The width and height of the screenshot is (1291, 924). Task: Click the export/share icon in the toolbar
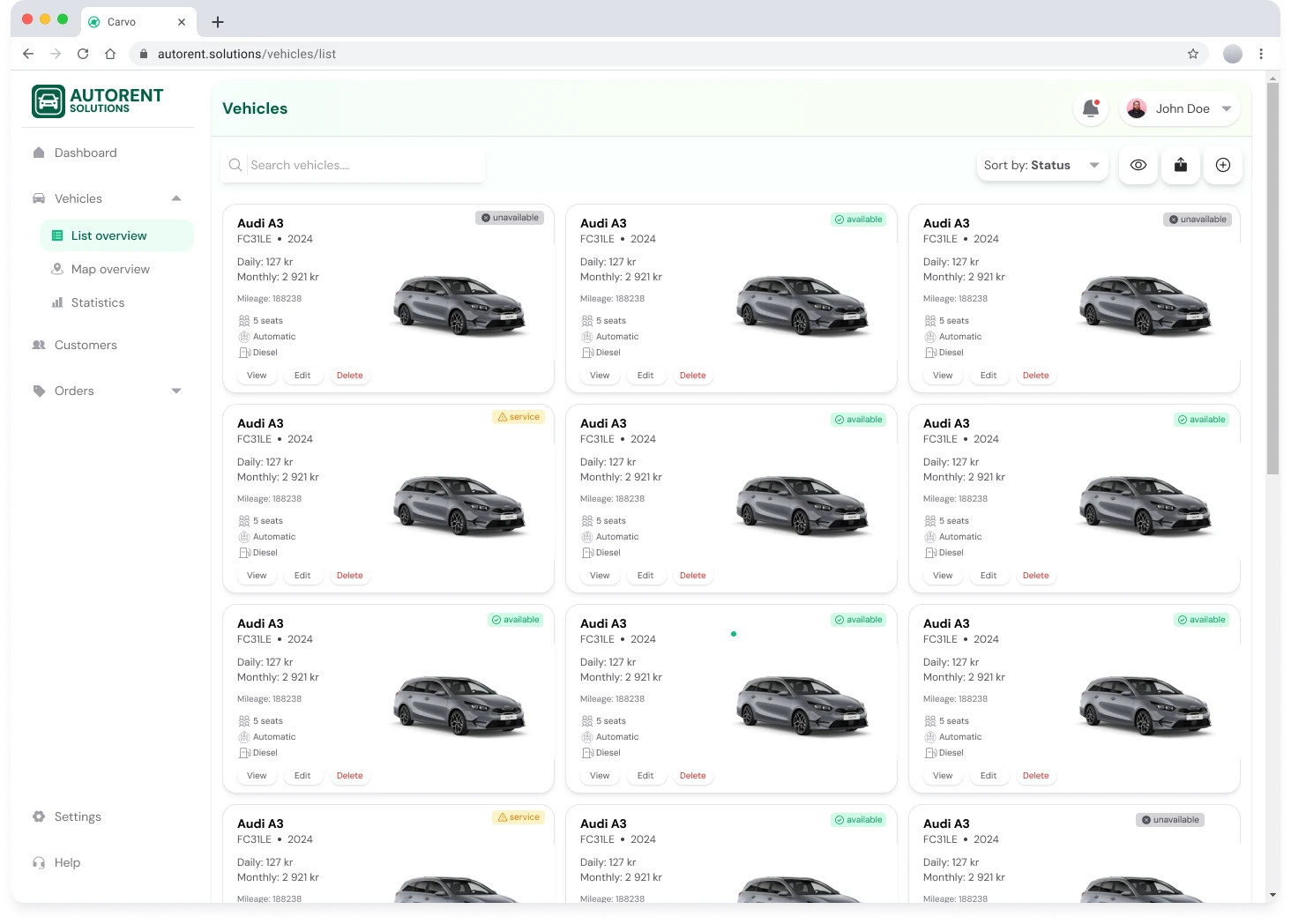(1180, 165)
